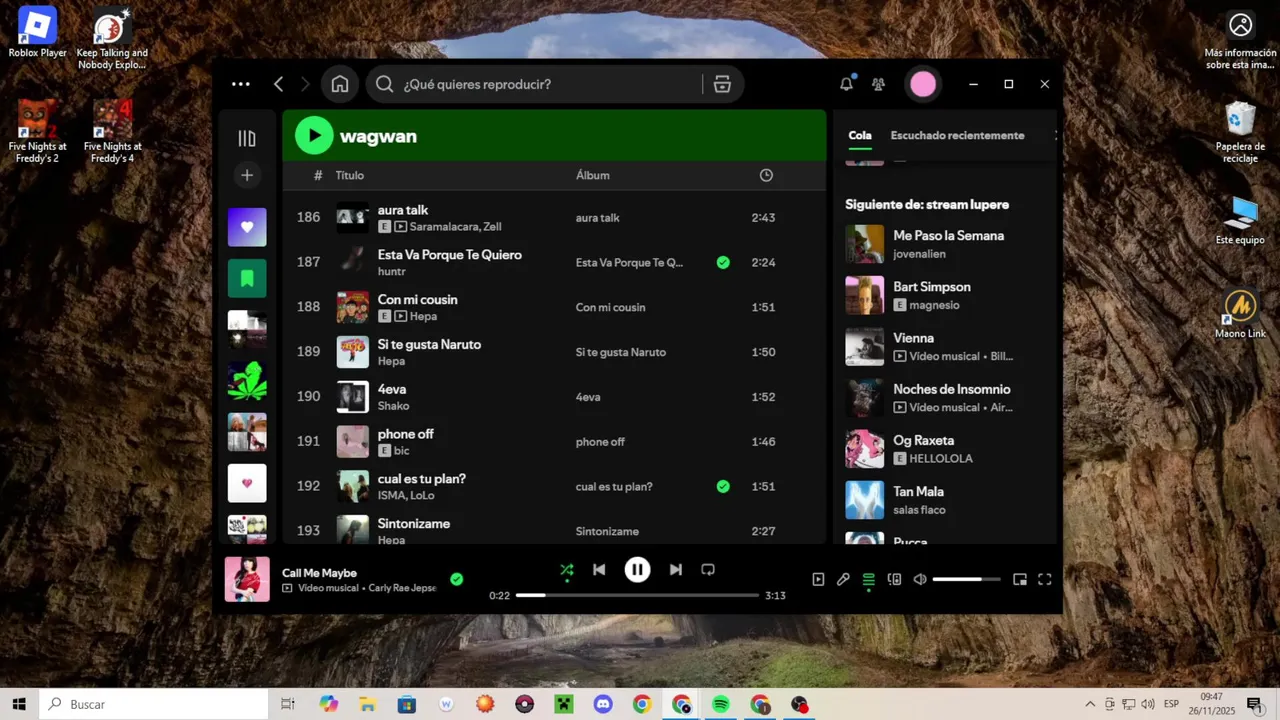
Task: Open Spotify from the Windows taskbar
Action: [x=721, y=704]
